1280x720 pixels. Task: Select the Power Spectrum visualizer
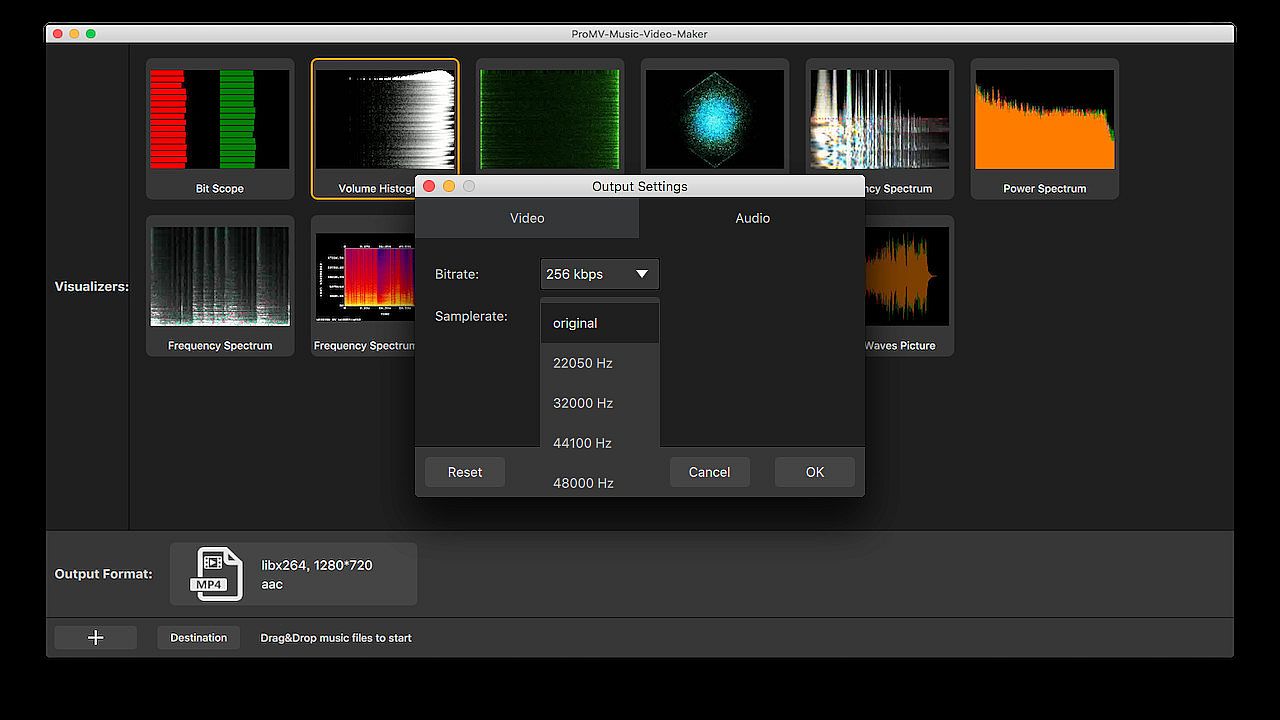(1044, 128)
